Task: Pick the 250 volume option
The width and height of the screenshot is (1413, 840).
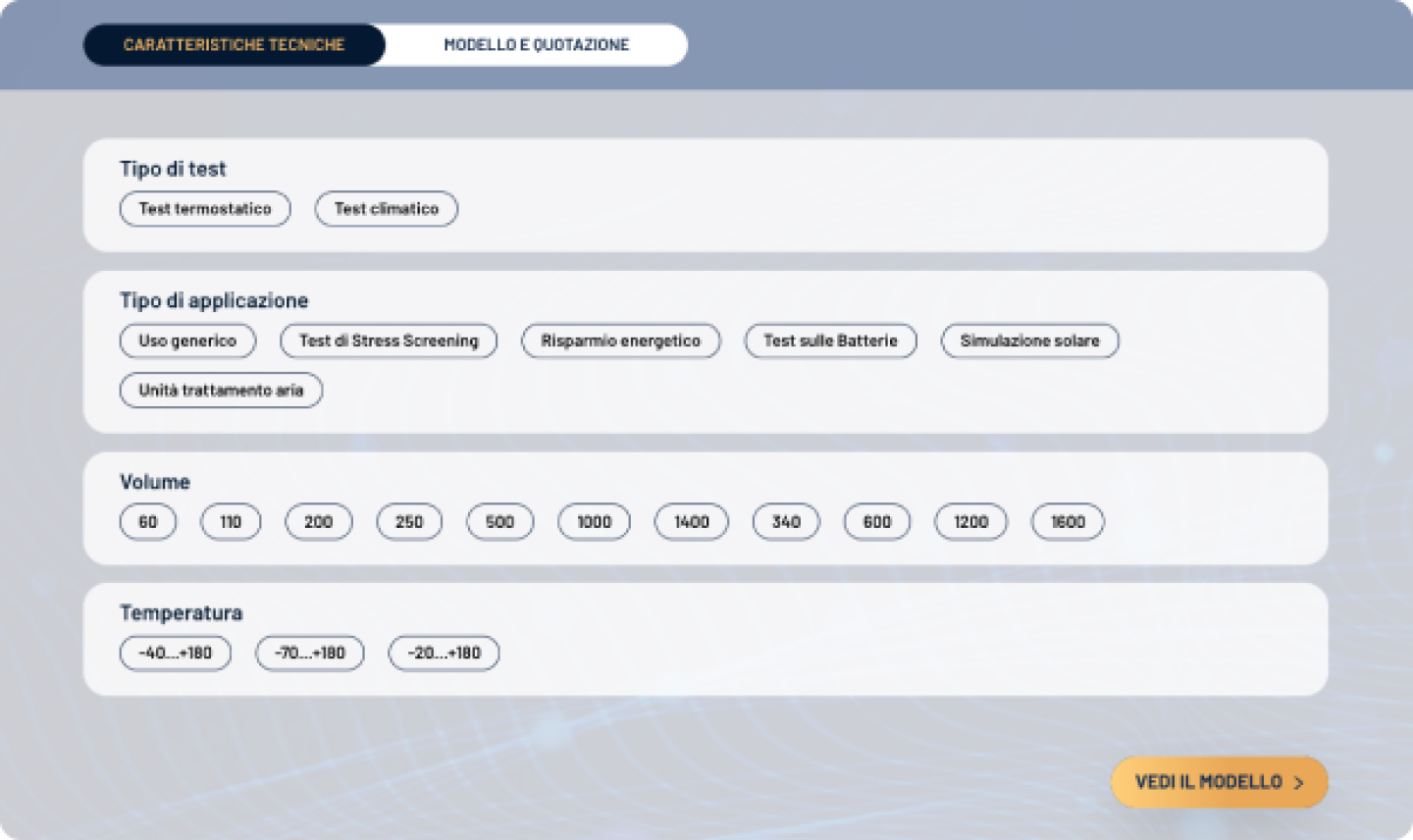Action: pyautogui.click(x=409, y=522)
